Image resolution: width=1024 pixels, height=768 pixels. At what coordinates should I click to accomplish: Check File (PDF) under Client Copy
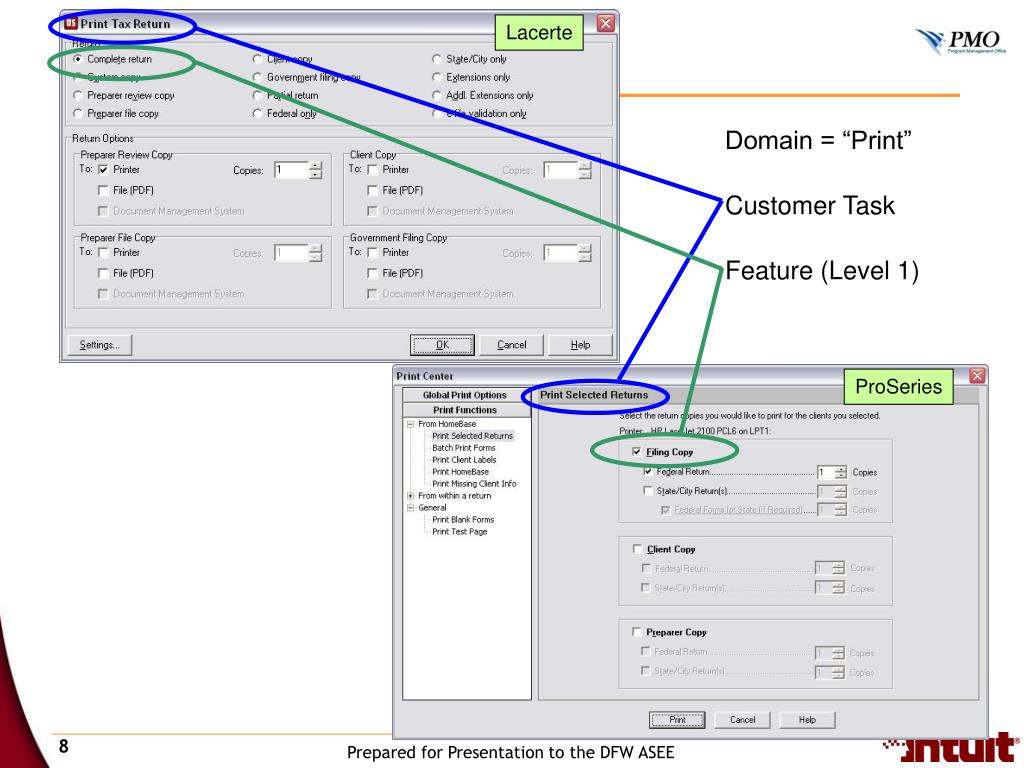pos(372,190)
